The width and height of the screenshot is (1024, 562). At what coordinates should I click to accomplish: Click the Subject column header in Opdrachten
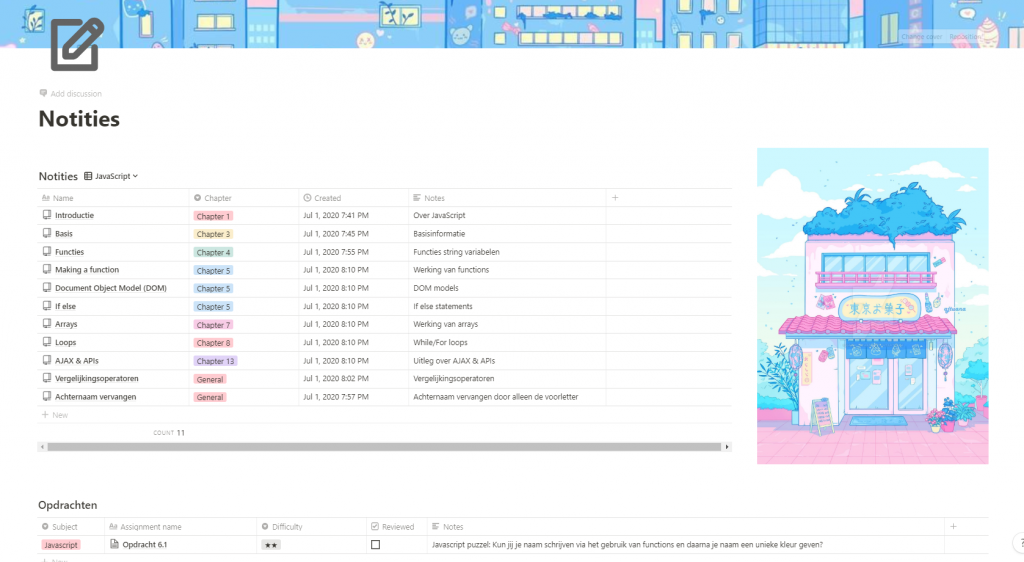coord(71,527)
